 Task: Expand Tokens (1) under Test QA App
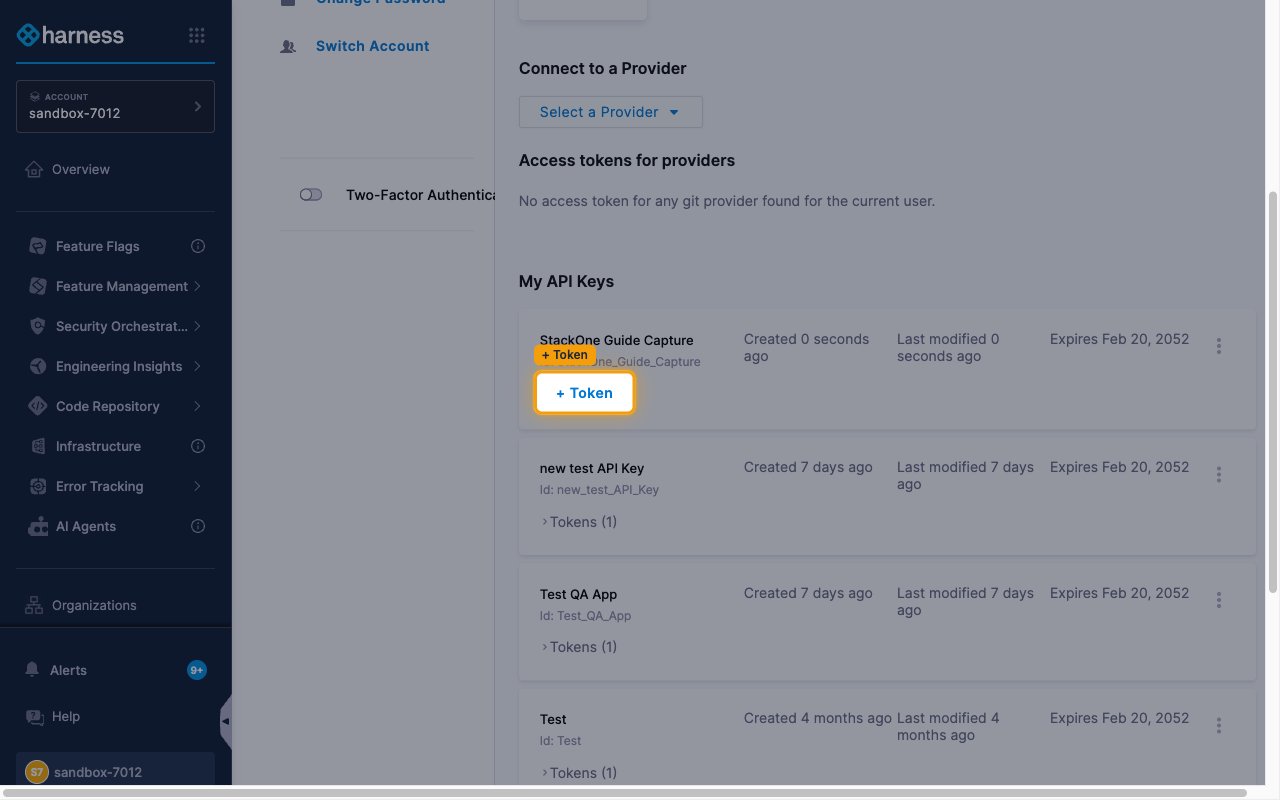[579, 647]
